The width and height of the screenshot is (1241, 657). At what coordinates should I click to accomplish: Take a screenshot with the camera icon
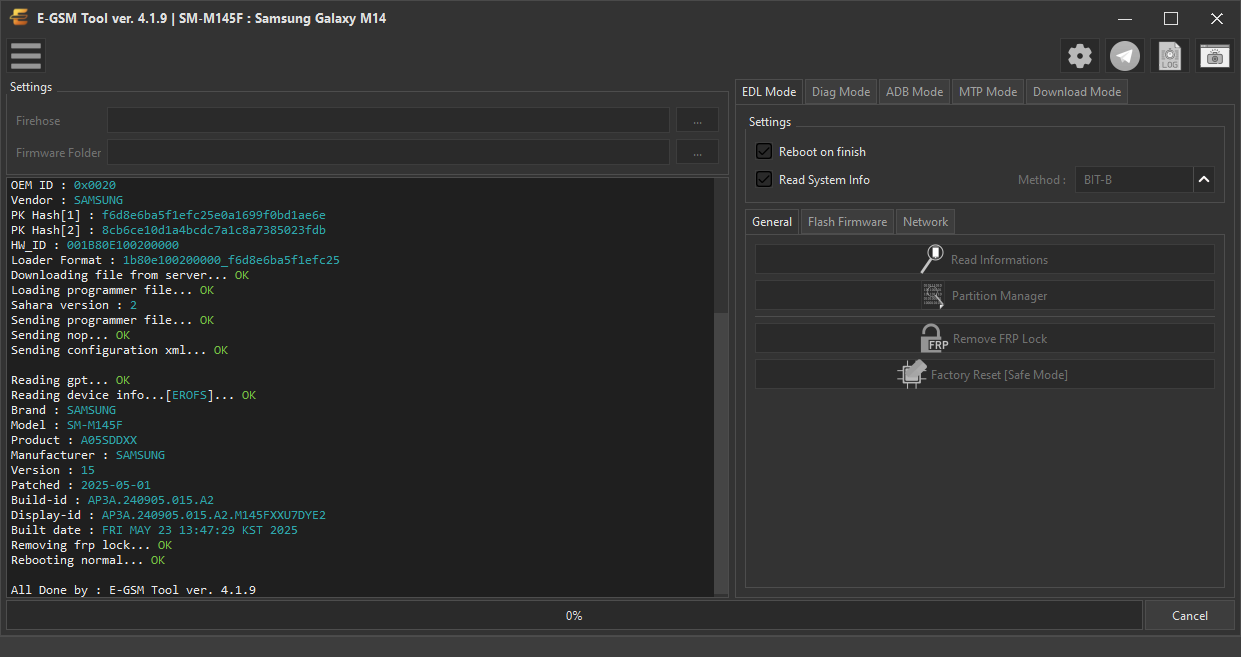(1215, 56)
